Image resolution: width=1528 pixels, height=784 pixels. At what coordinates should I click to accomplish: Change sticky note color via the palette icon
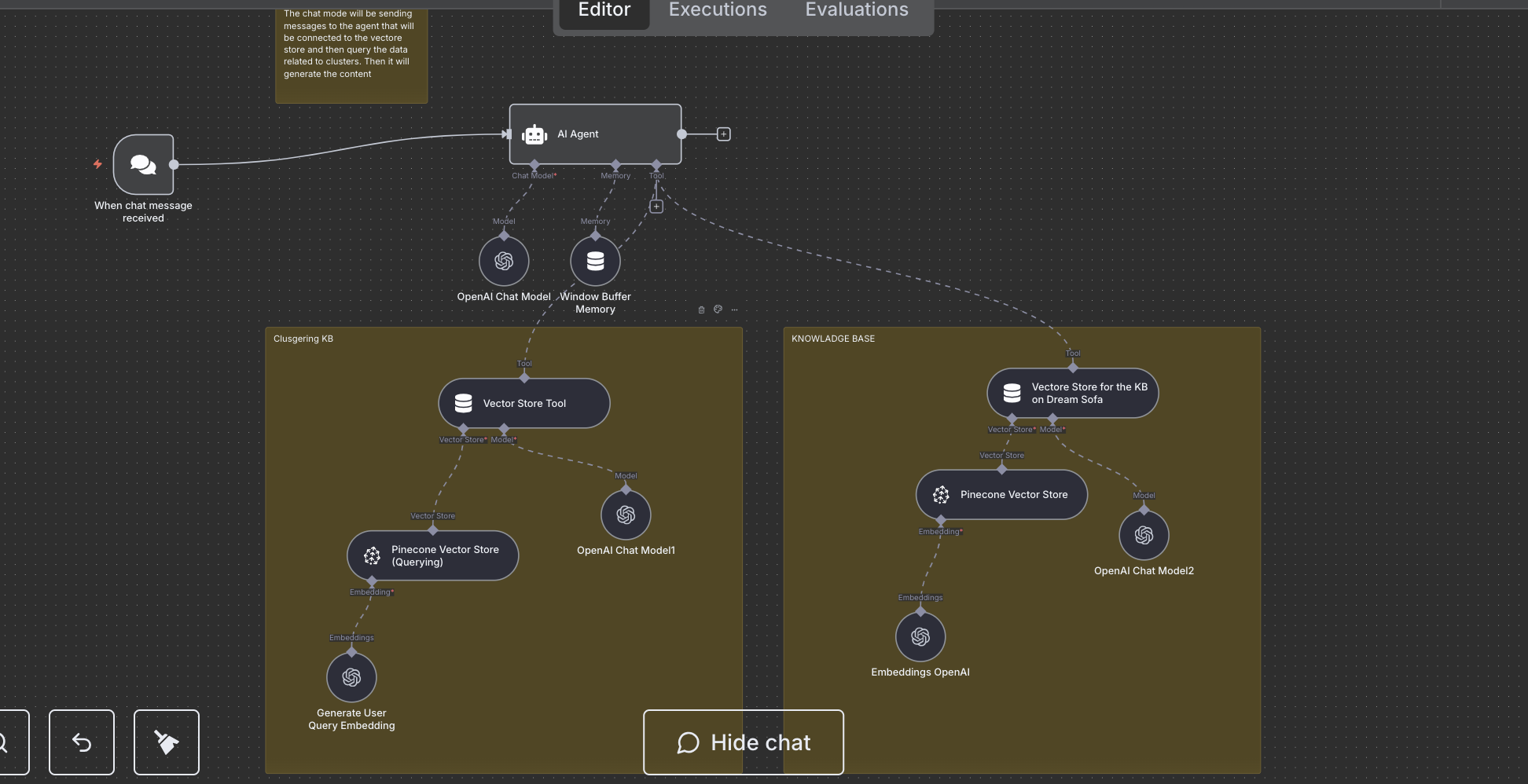(x=718, y=310)
